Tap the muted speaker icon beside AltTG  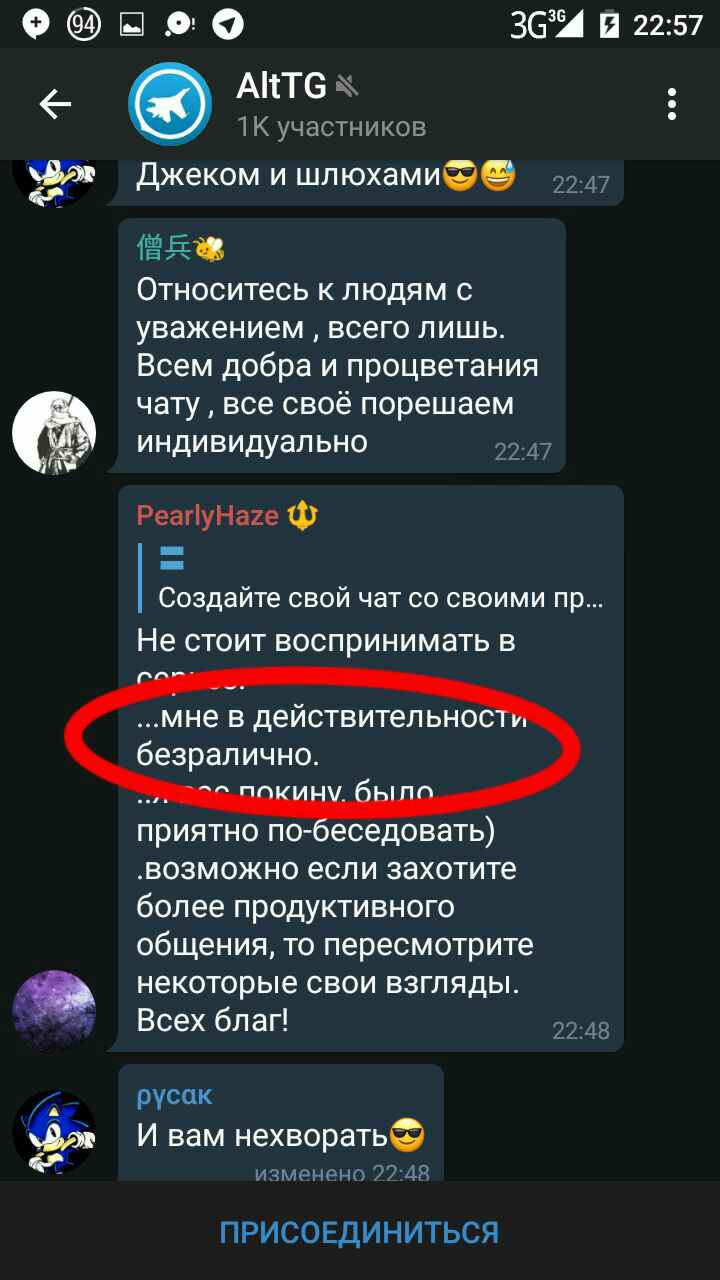pos(347,87)
